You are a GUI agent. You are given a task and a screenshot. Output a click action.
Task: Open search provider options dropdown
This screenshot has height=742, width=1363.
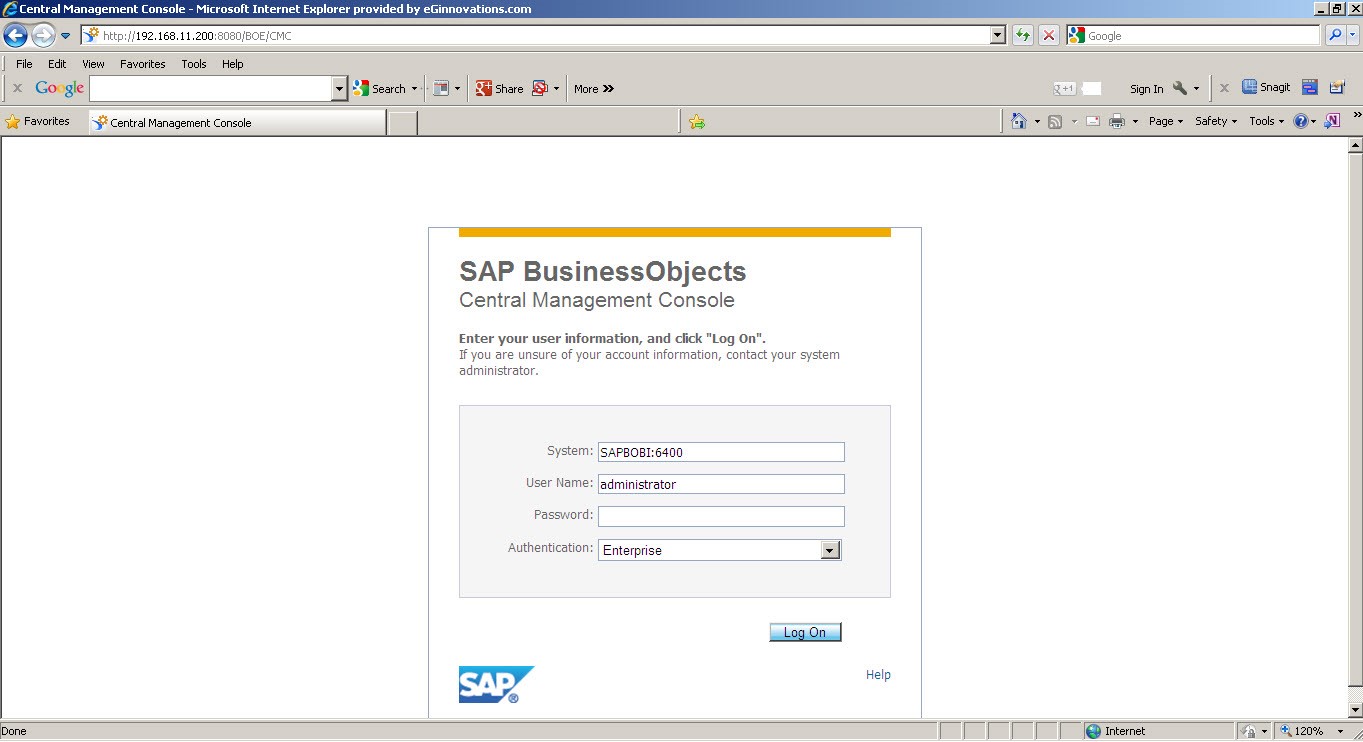pos(1353,35)
